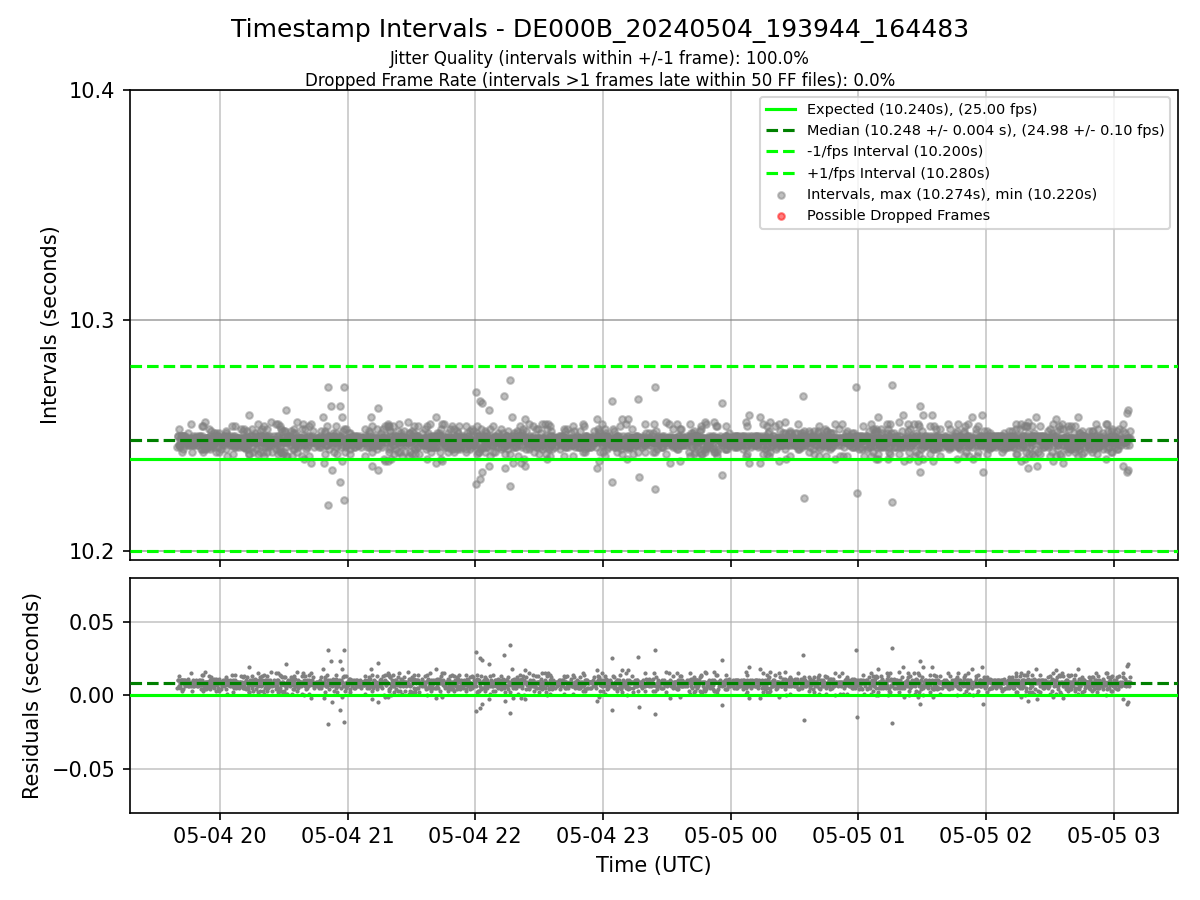Click the red dot marker in legend
Screen dimensions: 1200x900
pyautogui.click(x=782, y=216)
